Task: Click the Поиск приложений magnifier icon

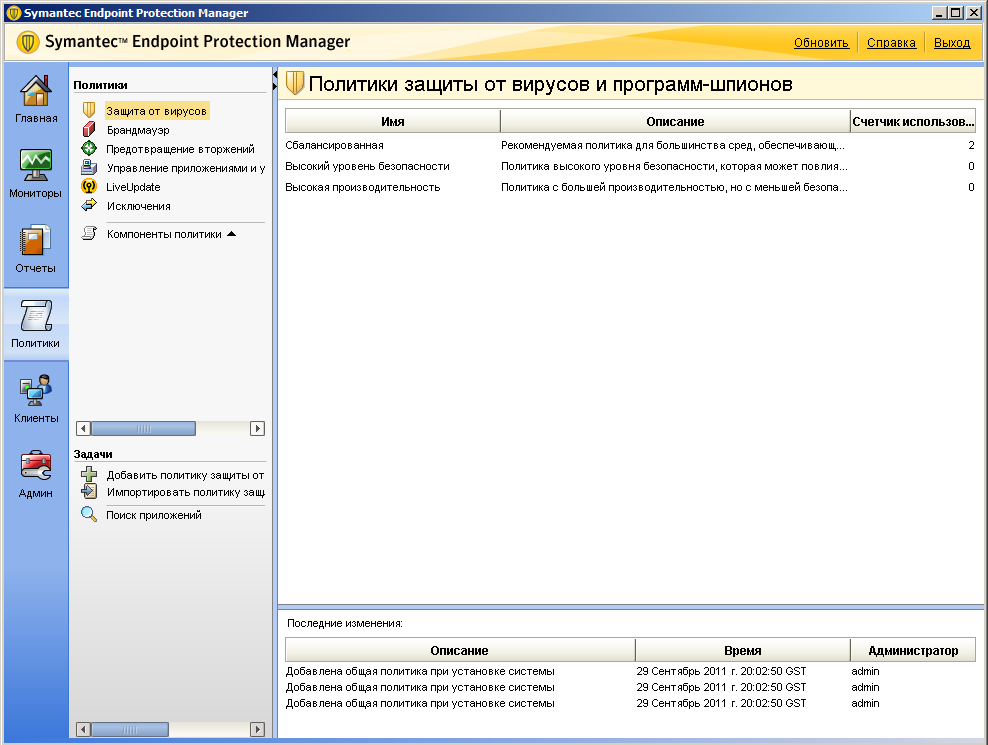Action: (89, 515)
